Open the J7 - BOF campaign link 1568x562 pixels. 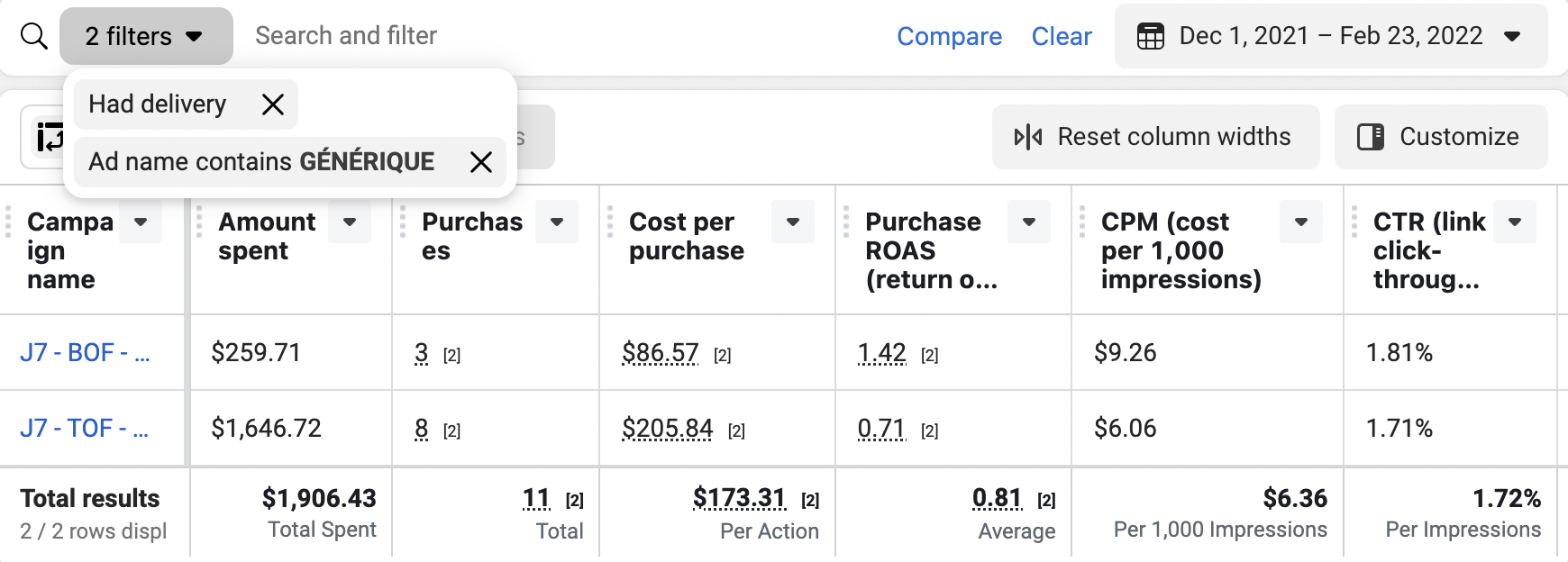85,352
